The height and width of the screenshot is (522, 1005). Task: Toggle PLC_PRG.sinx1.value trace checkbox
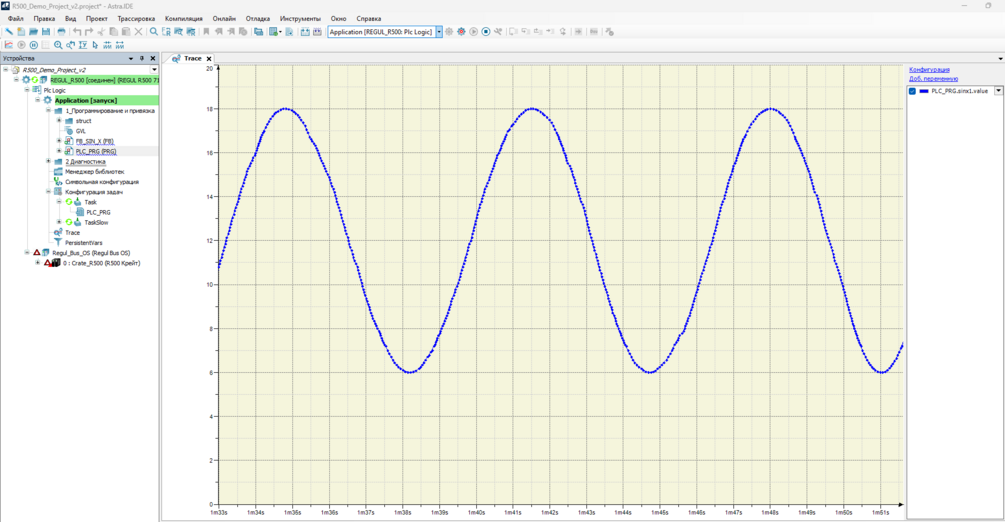[912, 91]
